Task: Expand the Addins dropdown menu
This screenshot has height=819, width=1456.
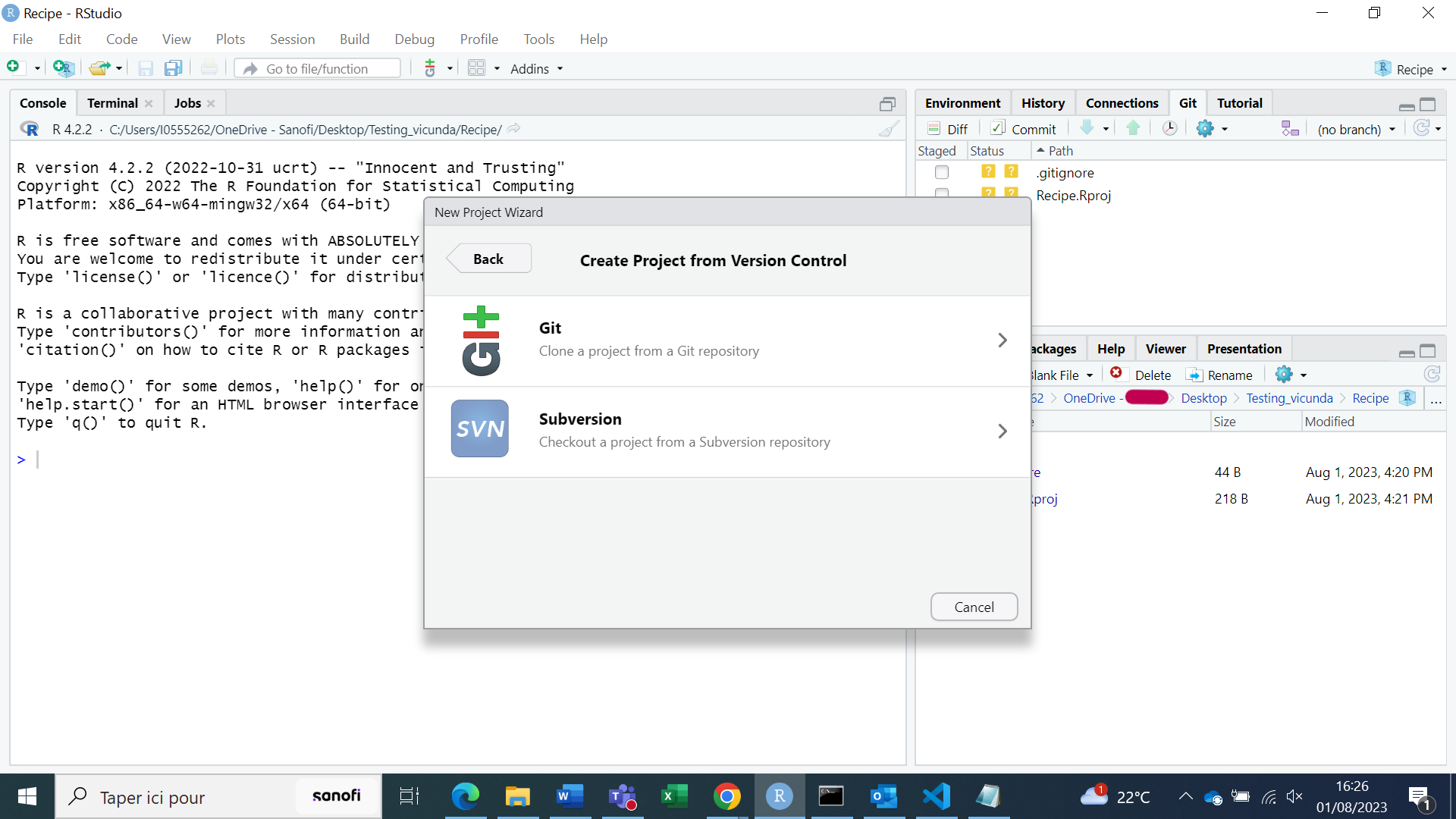Action: point(536,68)
